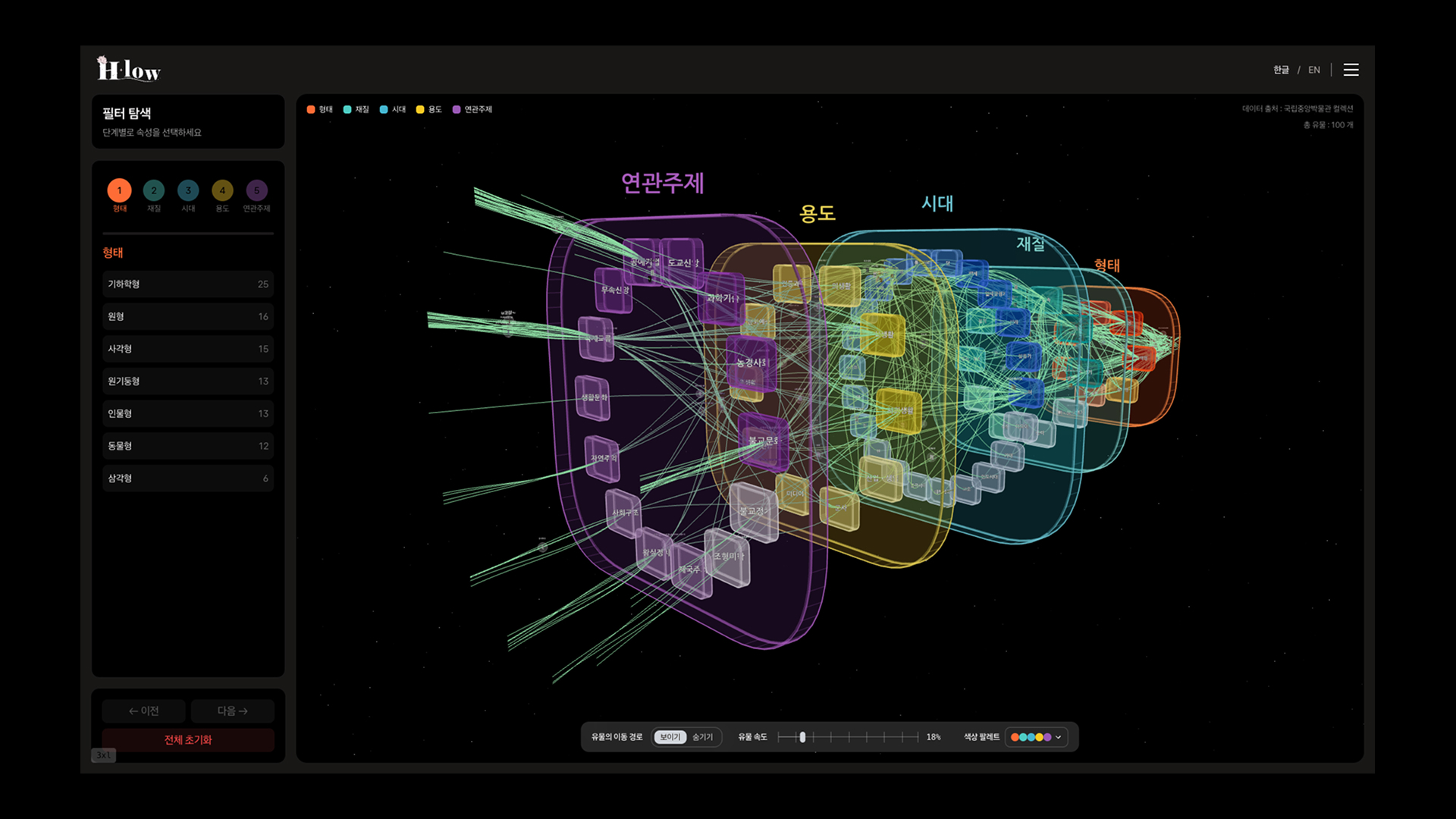Toggle artifact path to 보이기
This screenshot has width=1456, height=819.
670,737
